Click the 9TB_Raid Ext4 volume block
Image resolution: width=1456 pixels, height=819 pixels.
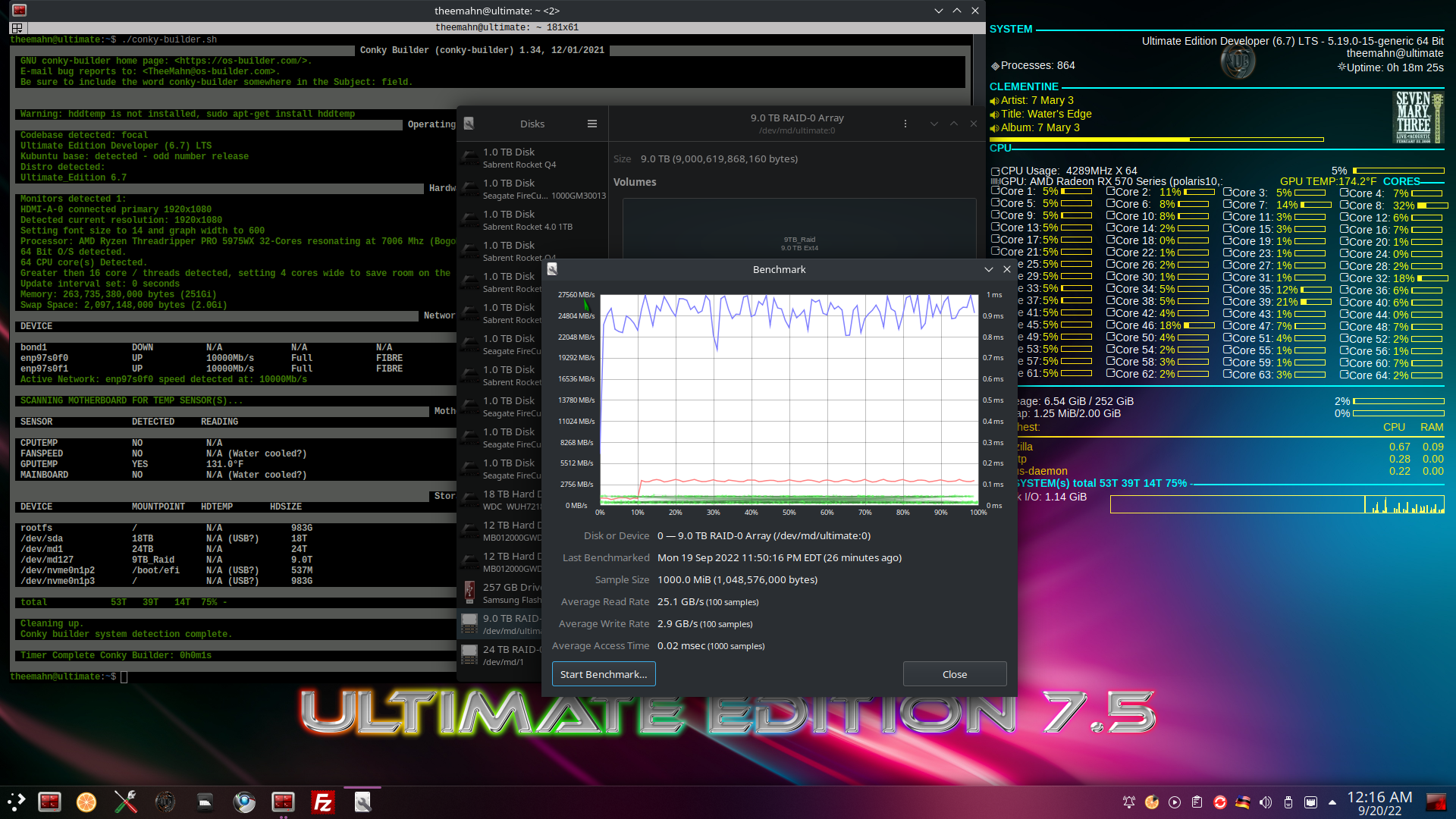pos(799,230)
